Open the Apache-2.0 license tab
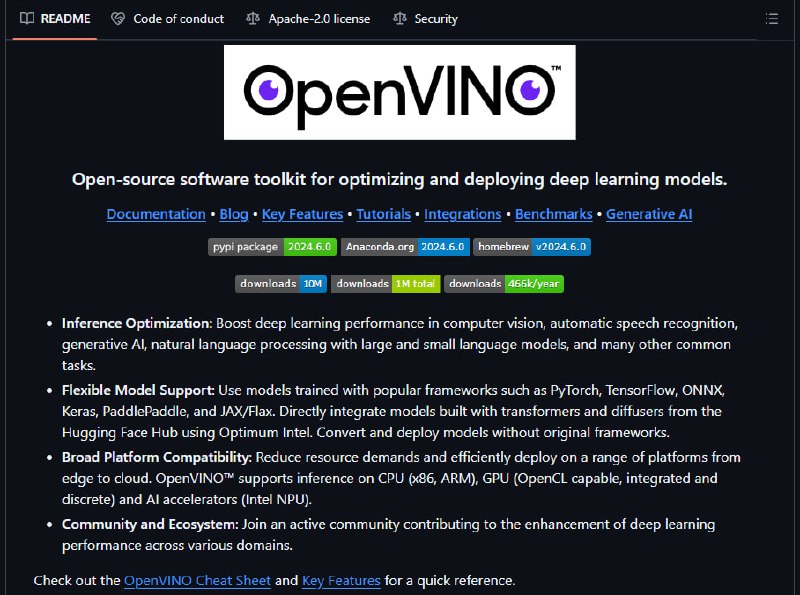This screenshot has height=595, width=800. tap(308, 19)
